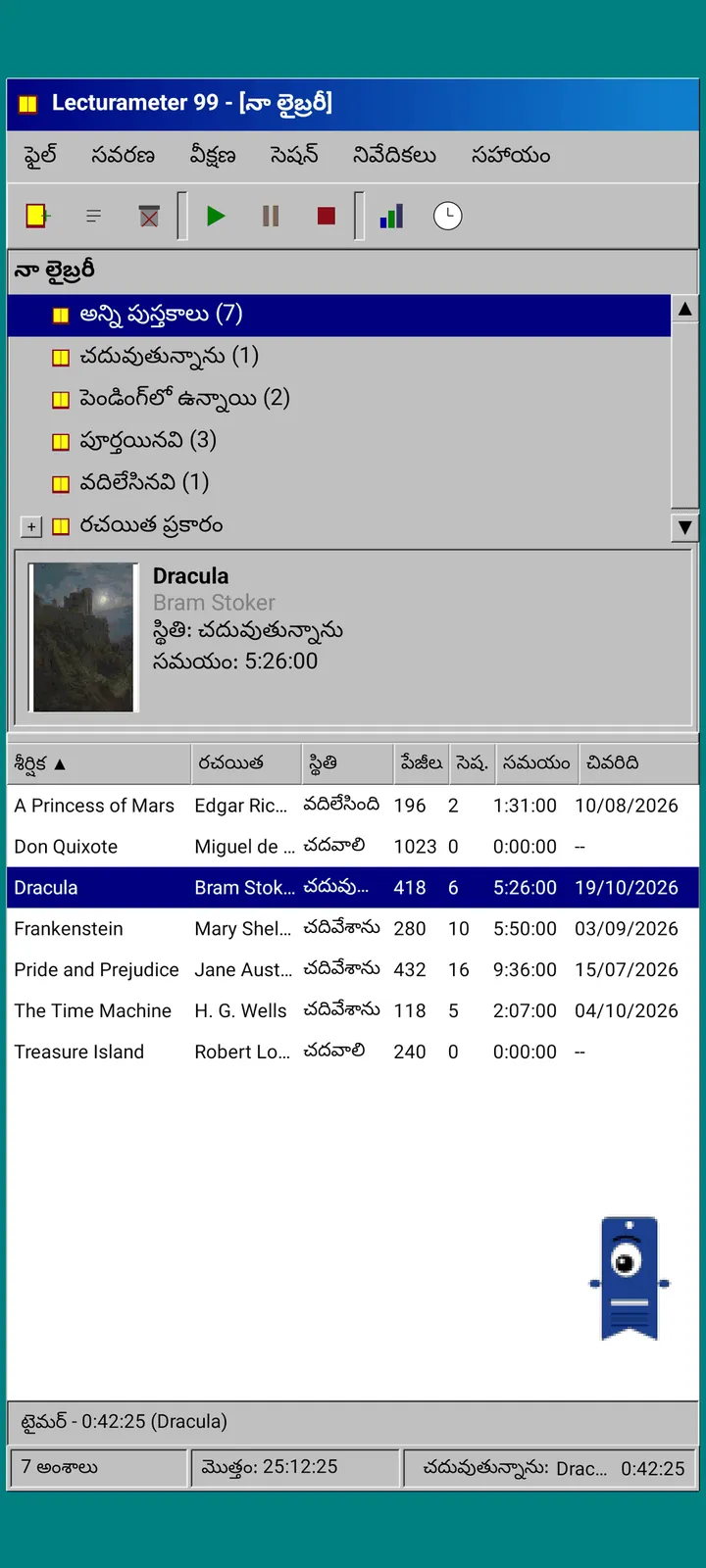706x1568 pixels.
Task: Click the టైమర్ - 0:42:25 (Dracula) status line
Action: pyautogui.click(x=353, y=1422)
